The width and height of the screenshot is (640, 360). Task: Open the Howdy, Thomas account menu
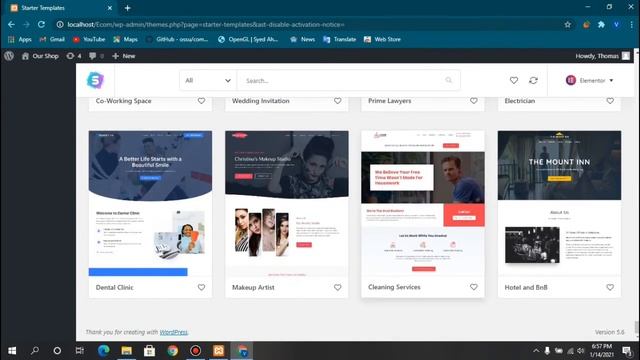(x=602, y=56)
